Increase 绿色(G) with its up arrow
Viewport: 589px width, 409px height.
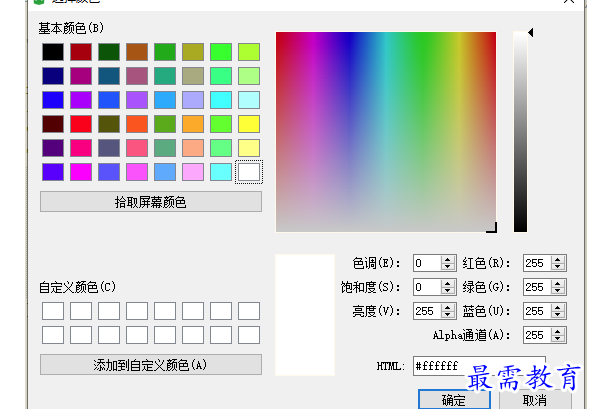click(558, 284)
